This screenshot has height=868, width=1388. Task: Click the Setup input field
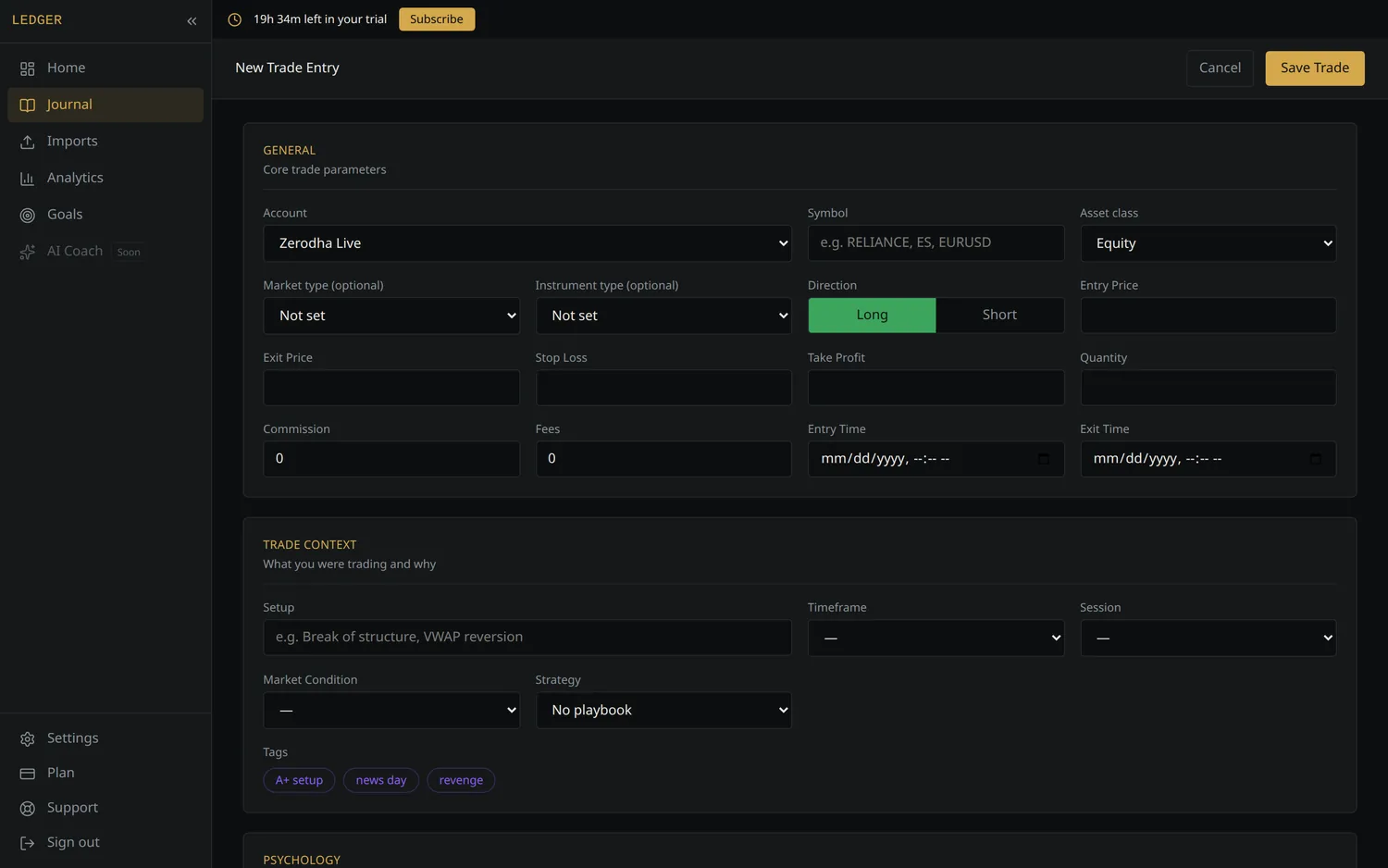click(x=527, y=638)
